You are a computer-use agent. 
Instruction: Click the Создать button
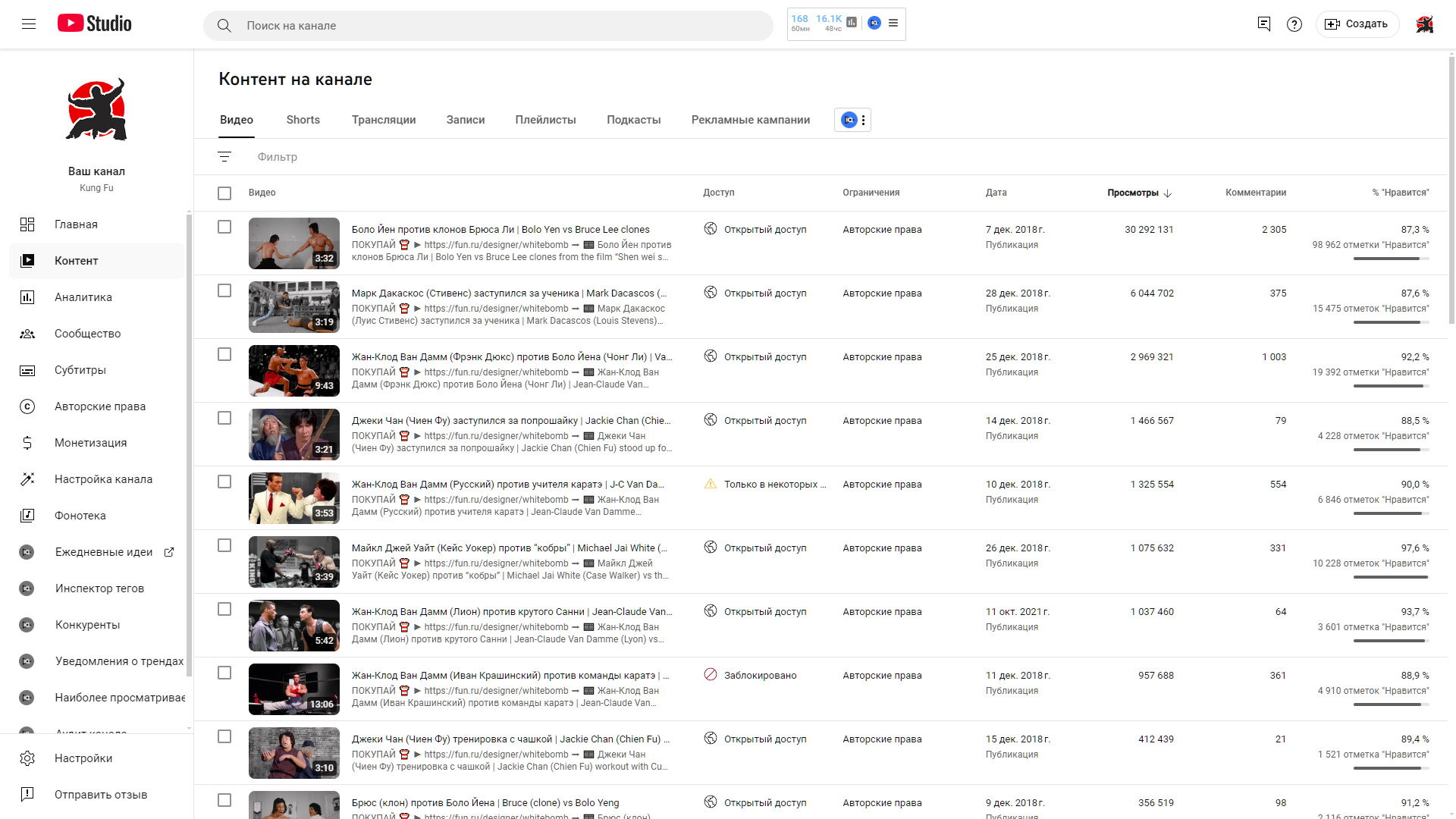point(1357,24)
